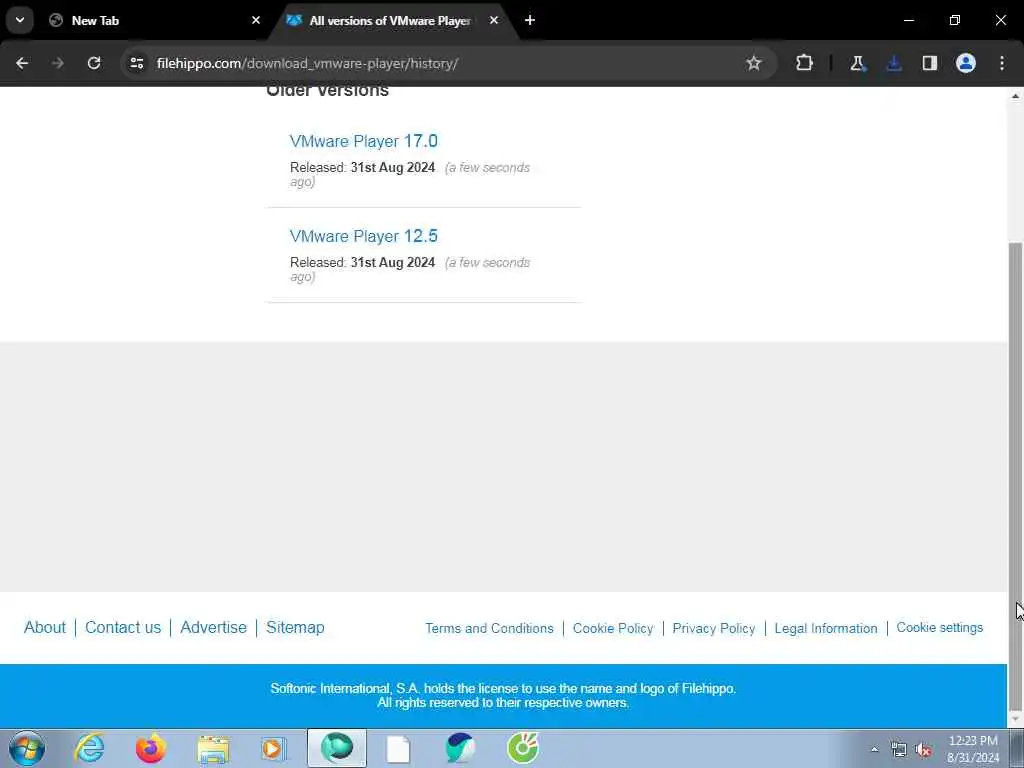This screenshot has width=1024, height=768.
Task: Click the page vertical scrollbar thumb
Action: pos(1016,477)
